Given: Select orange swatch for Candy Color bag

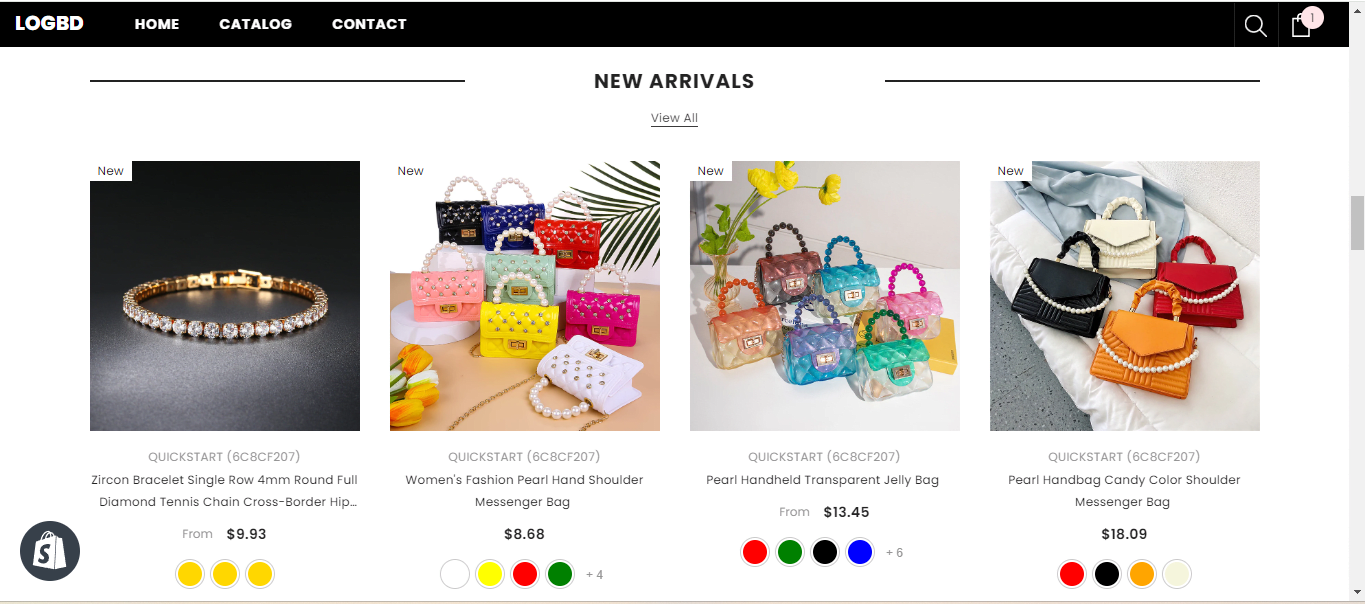Looking at the screenshot, I should point(1142,574).
